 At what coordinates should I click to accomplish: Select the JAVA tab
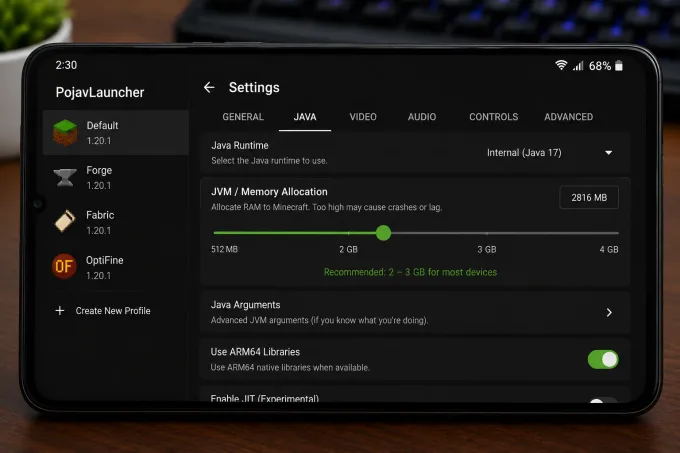[x=305, y=117]
